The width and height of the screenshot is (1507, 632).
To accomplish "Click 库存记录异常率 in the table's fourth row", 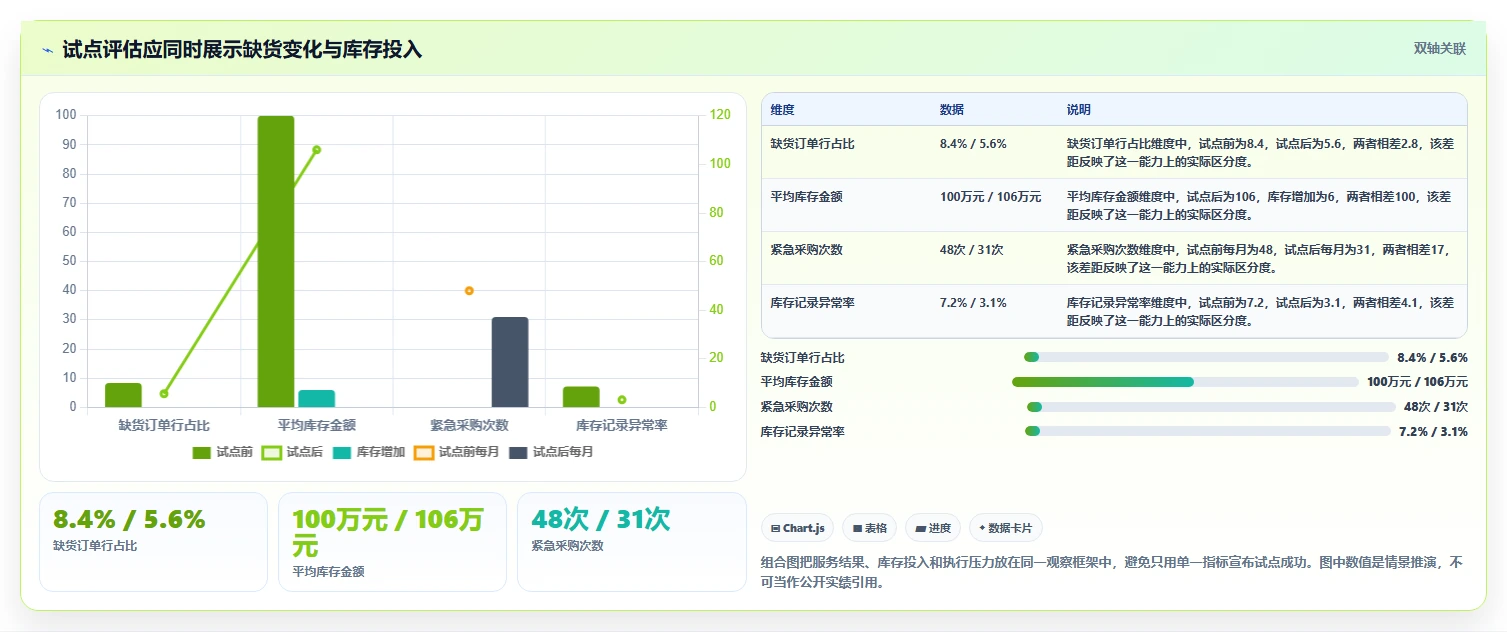I will (x=812, y=303).
